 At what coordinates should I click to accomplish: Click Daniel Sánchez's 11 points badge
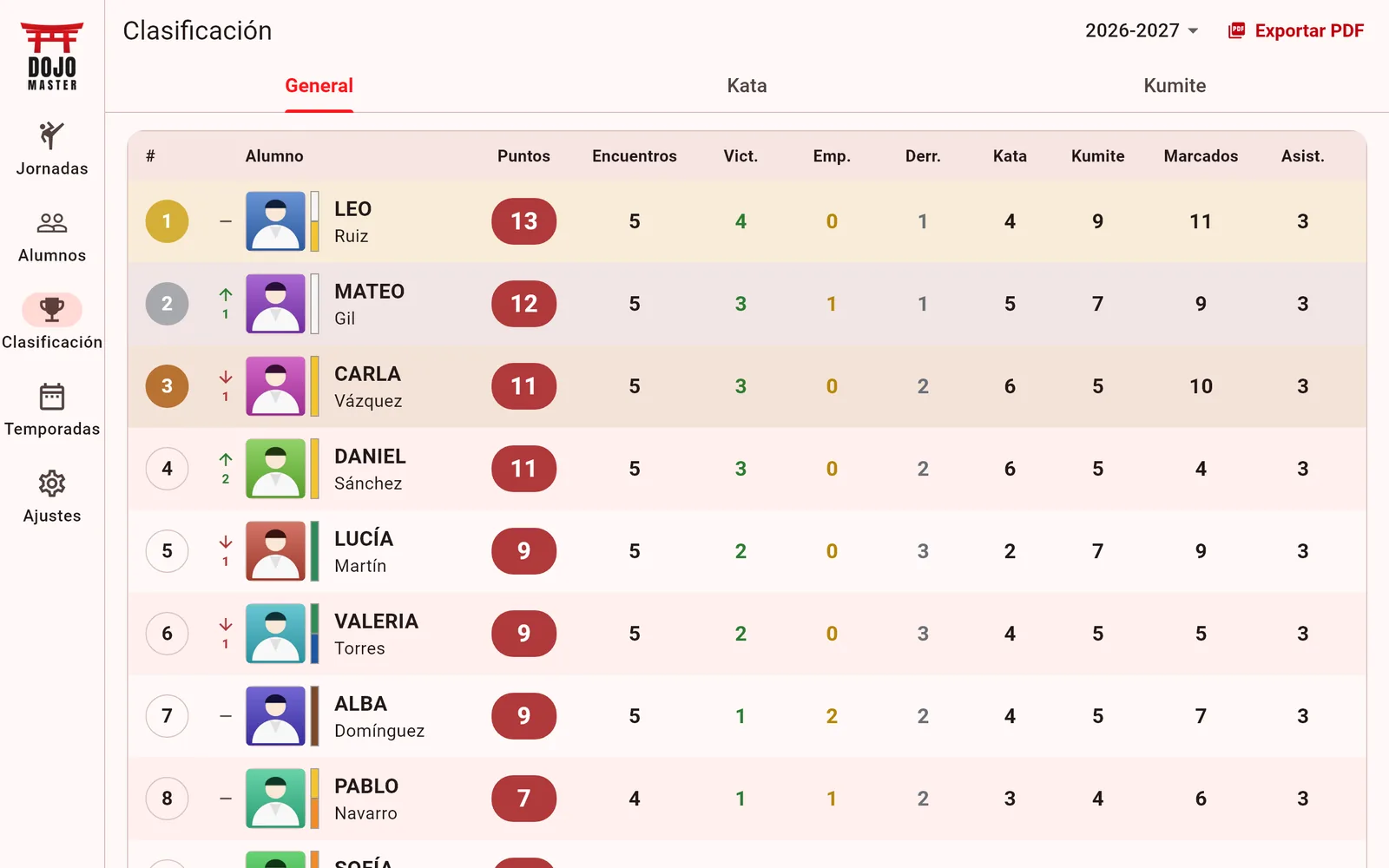(x=523, y=469)
